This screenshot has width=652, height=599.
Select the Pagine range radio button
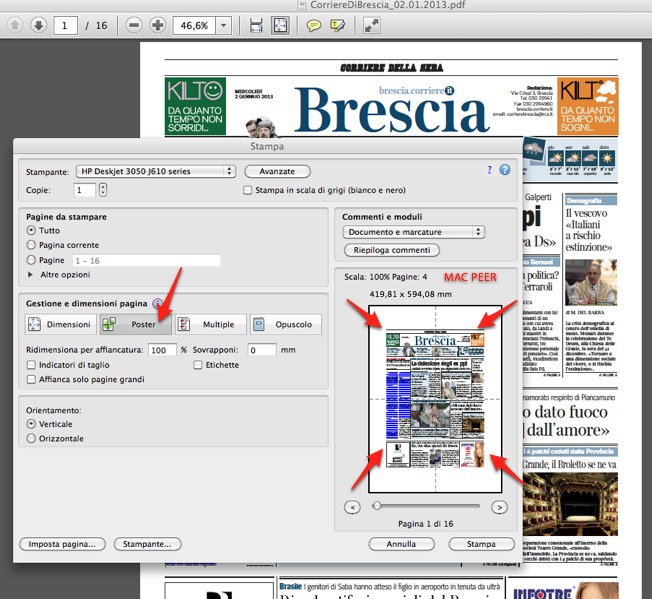click(x=31, y=260)
